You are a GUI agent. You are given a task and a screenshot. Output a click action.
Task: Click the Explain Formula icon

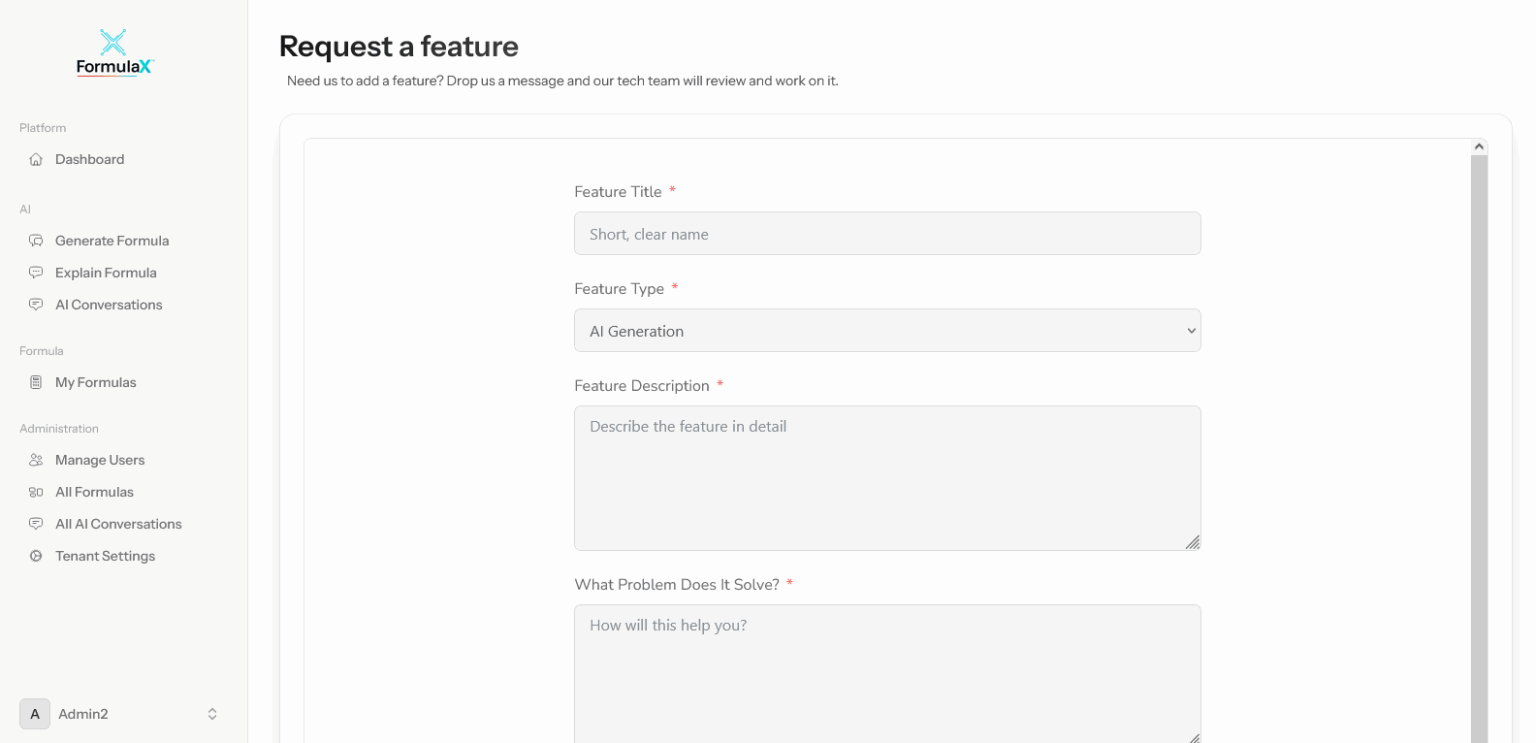36,273
